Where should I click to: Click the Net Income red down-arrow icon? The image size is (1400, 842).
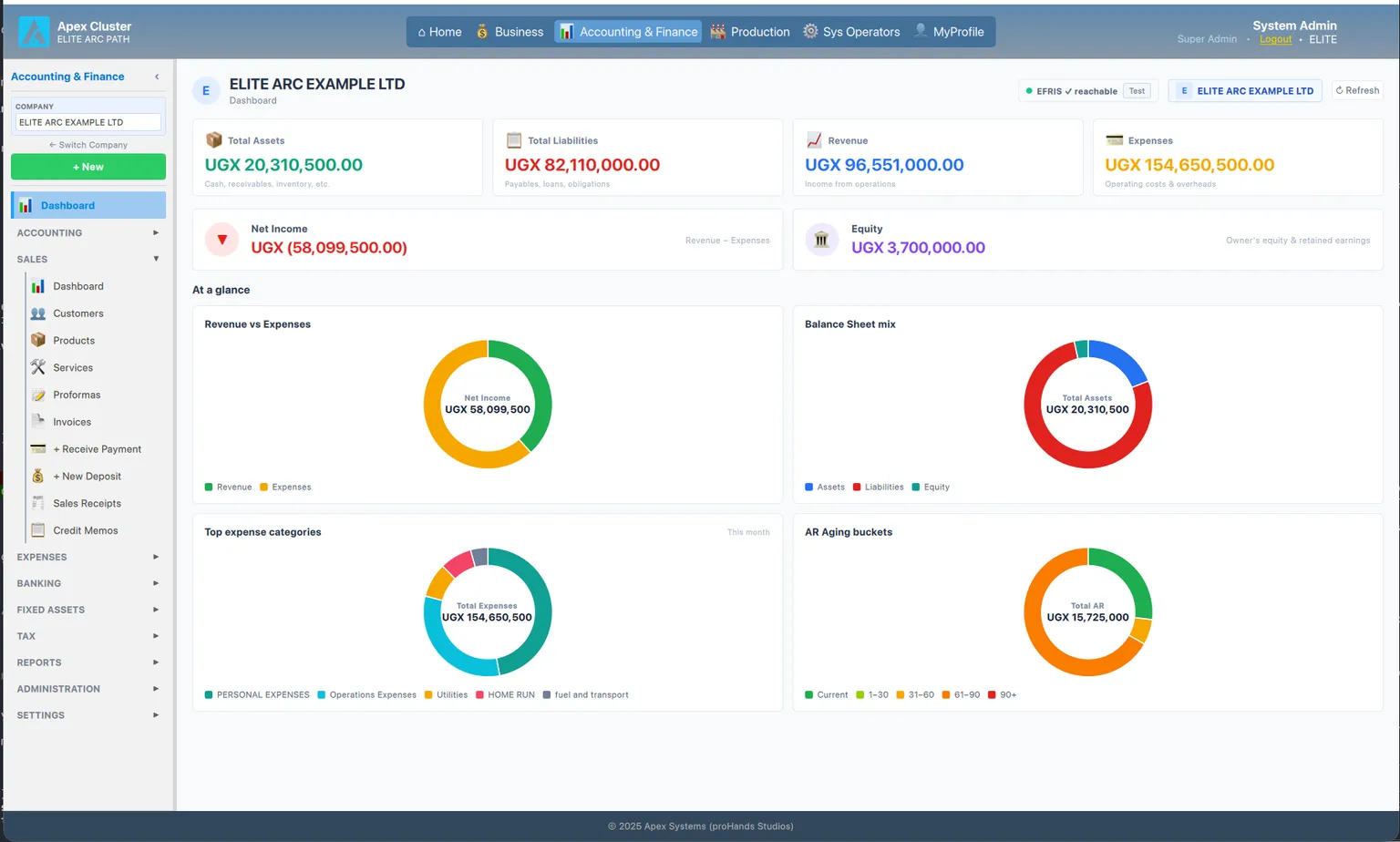click(221, 240)
